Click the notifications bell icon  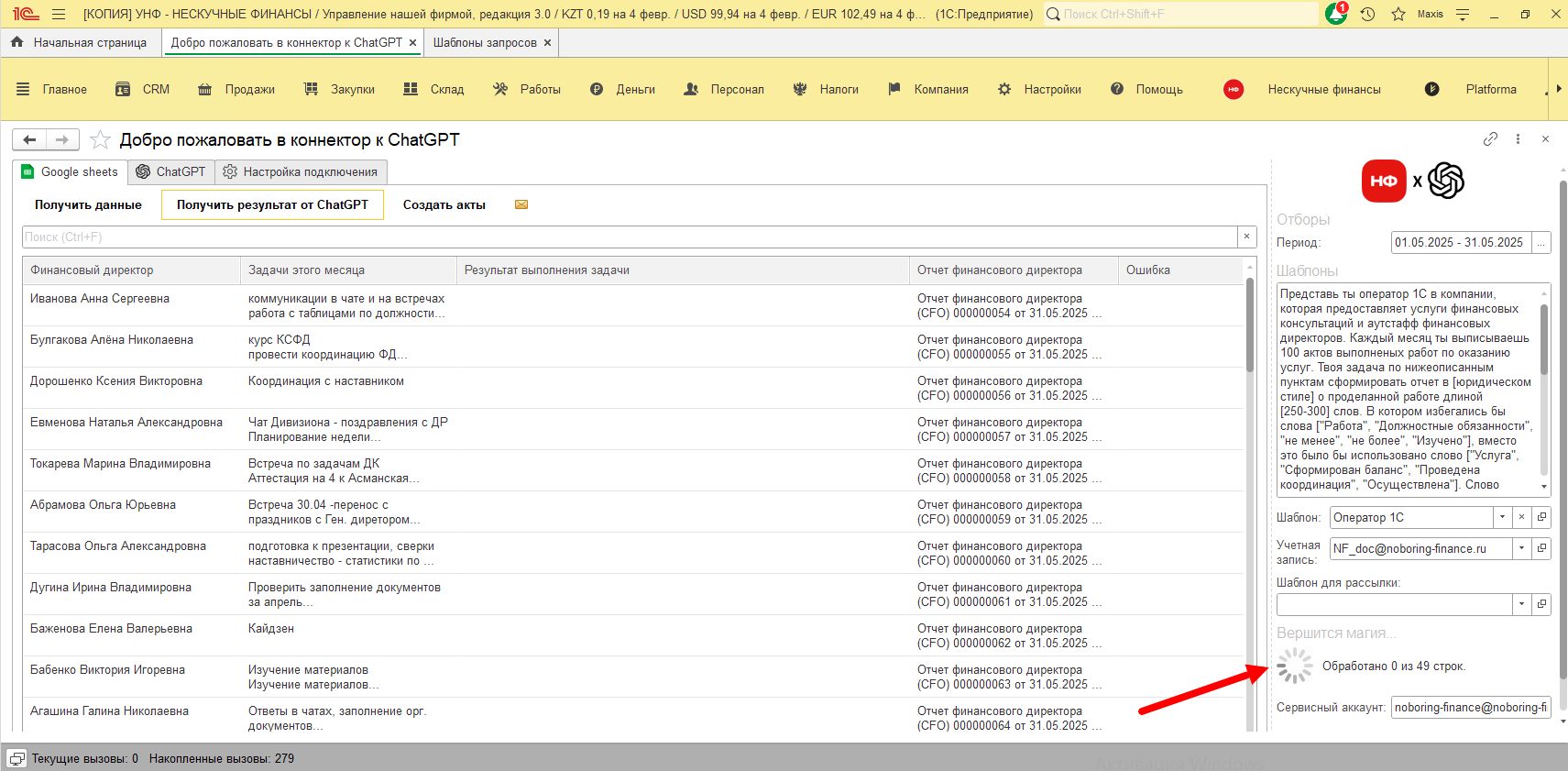1335,14
